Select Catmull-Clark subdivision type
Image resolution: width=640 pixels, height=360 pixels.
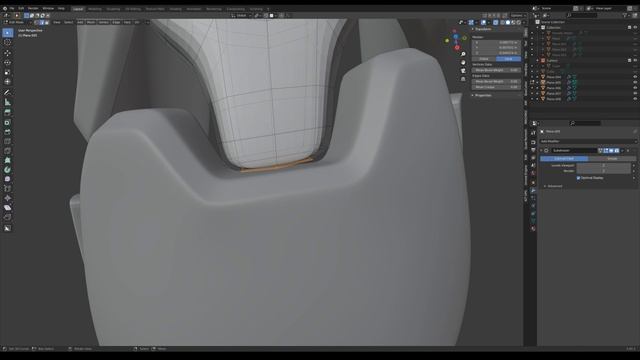[564, 158]
